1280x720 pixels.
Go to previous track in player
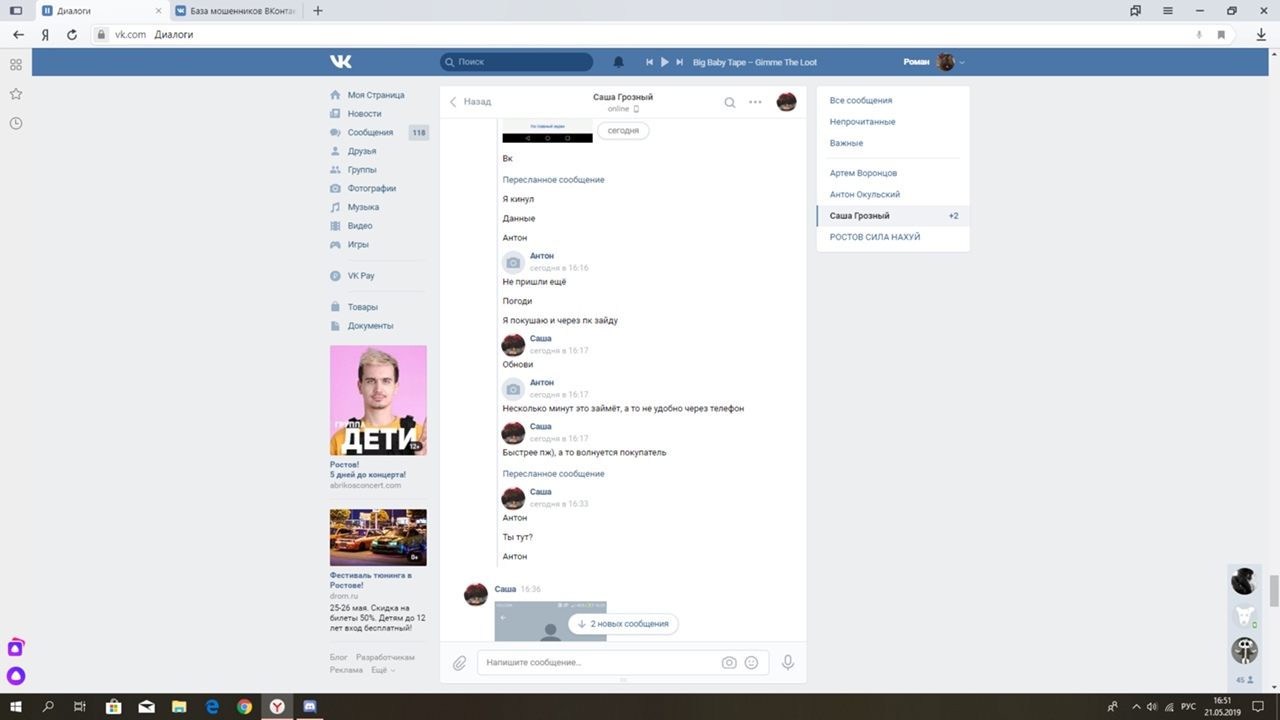(x=649, y=62)
